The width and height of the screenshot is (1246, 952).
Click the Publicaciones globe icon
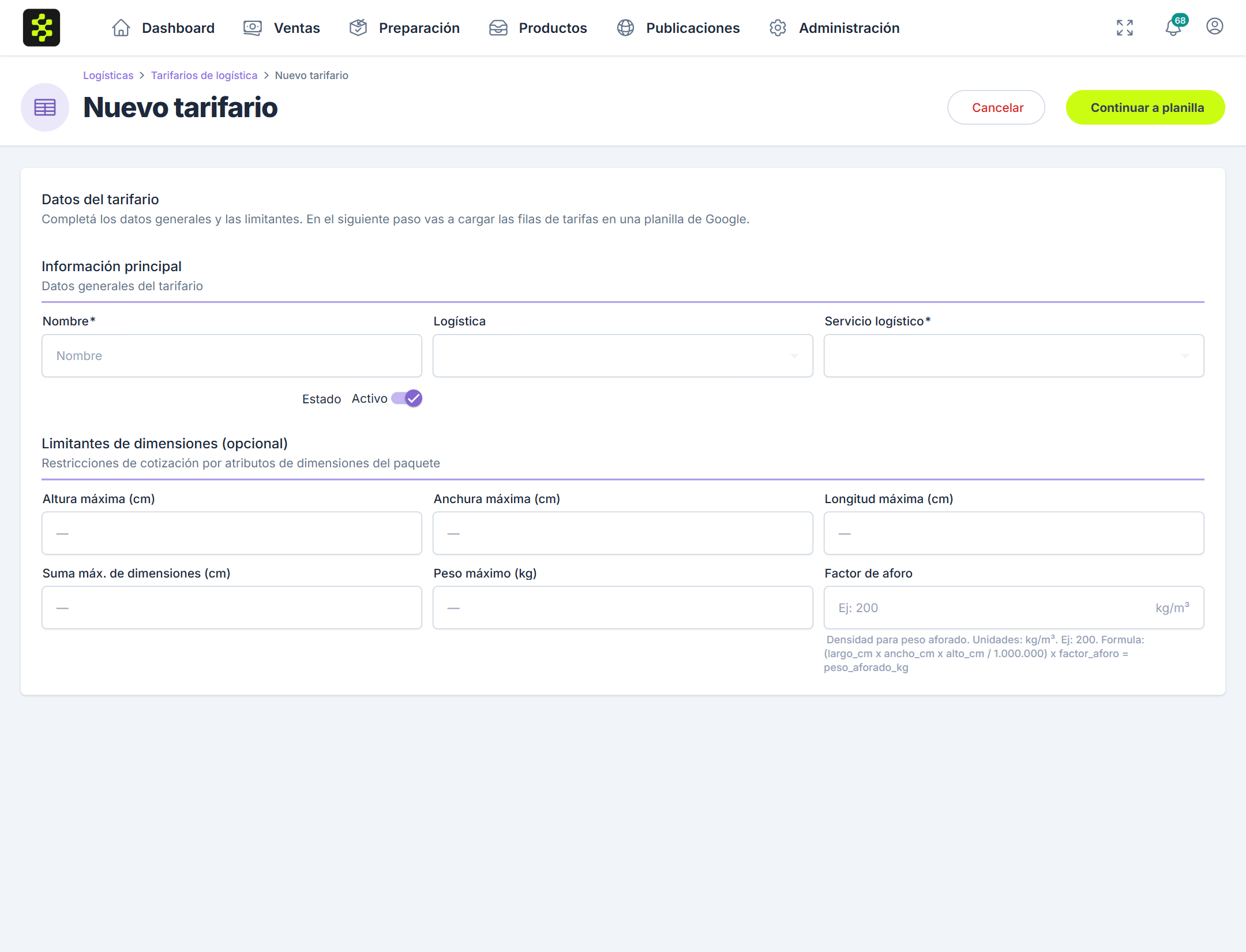(625, 28)
